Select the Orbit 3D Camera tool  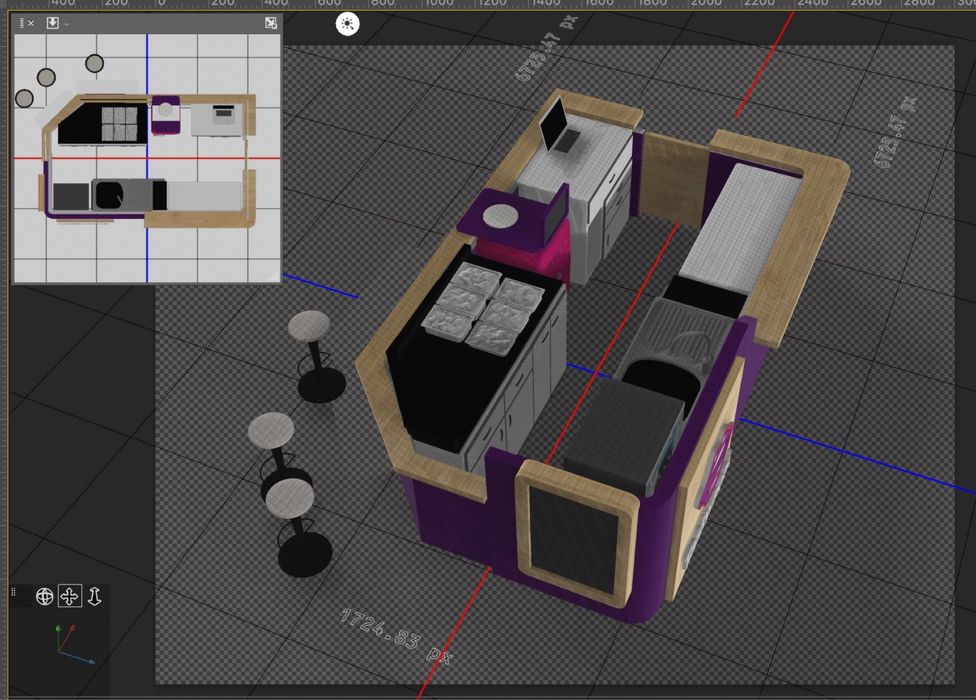click(44, 596)
